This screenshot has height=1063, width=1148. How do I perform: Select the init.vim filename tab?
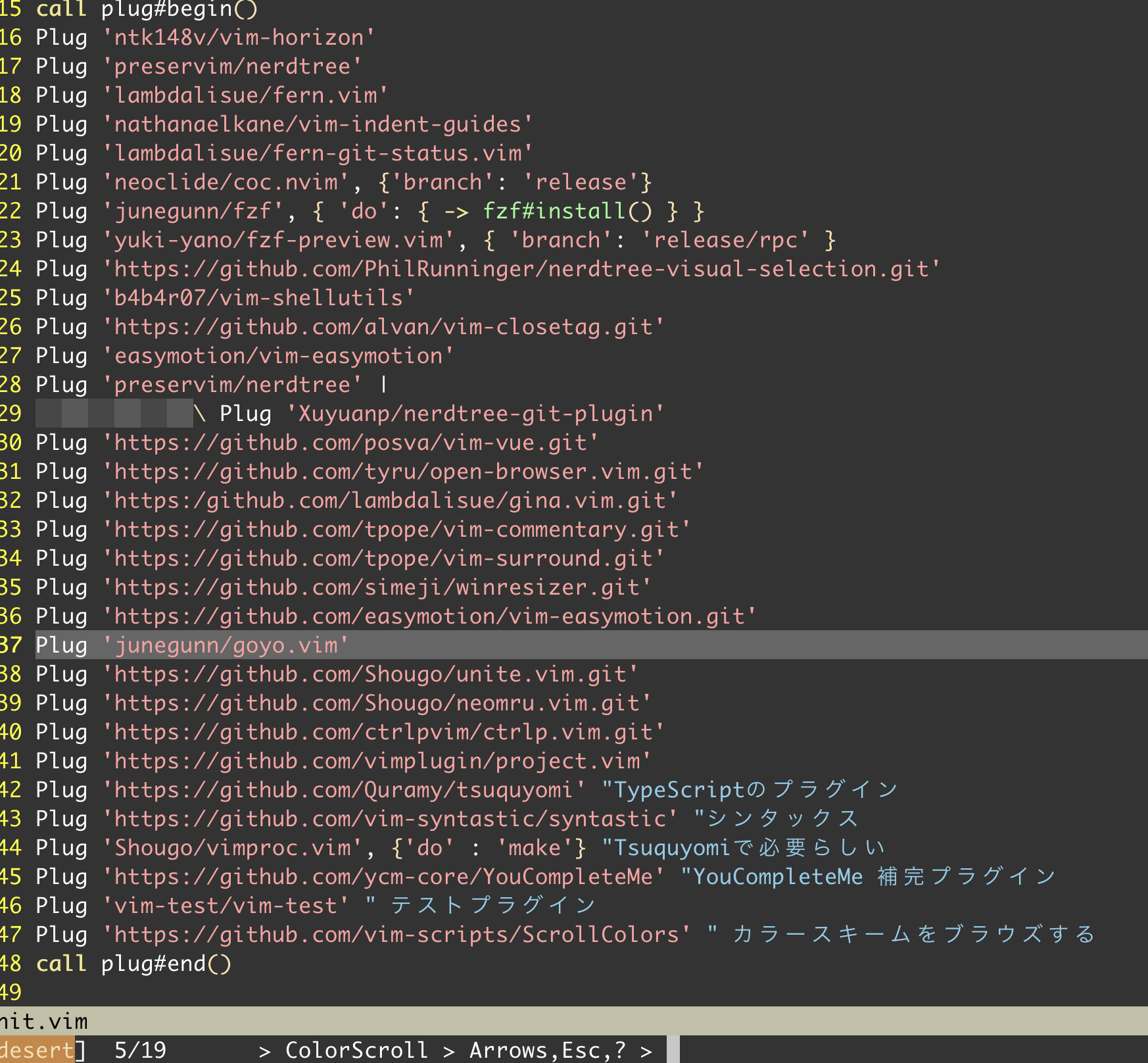click(x=41, y=1022)
